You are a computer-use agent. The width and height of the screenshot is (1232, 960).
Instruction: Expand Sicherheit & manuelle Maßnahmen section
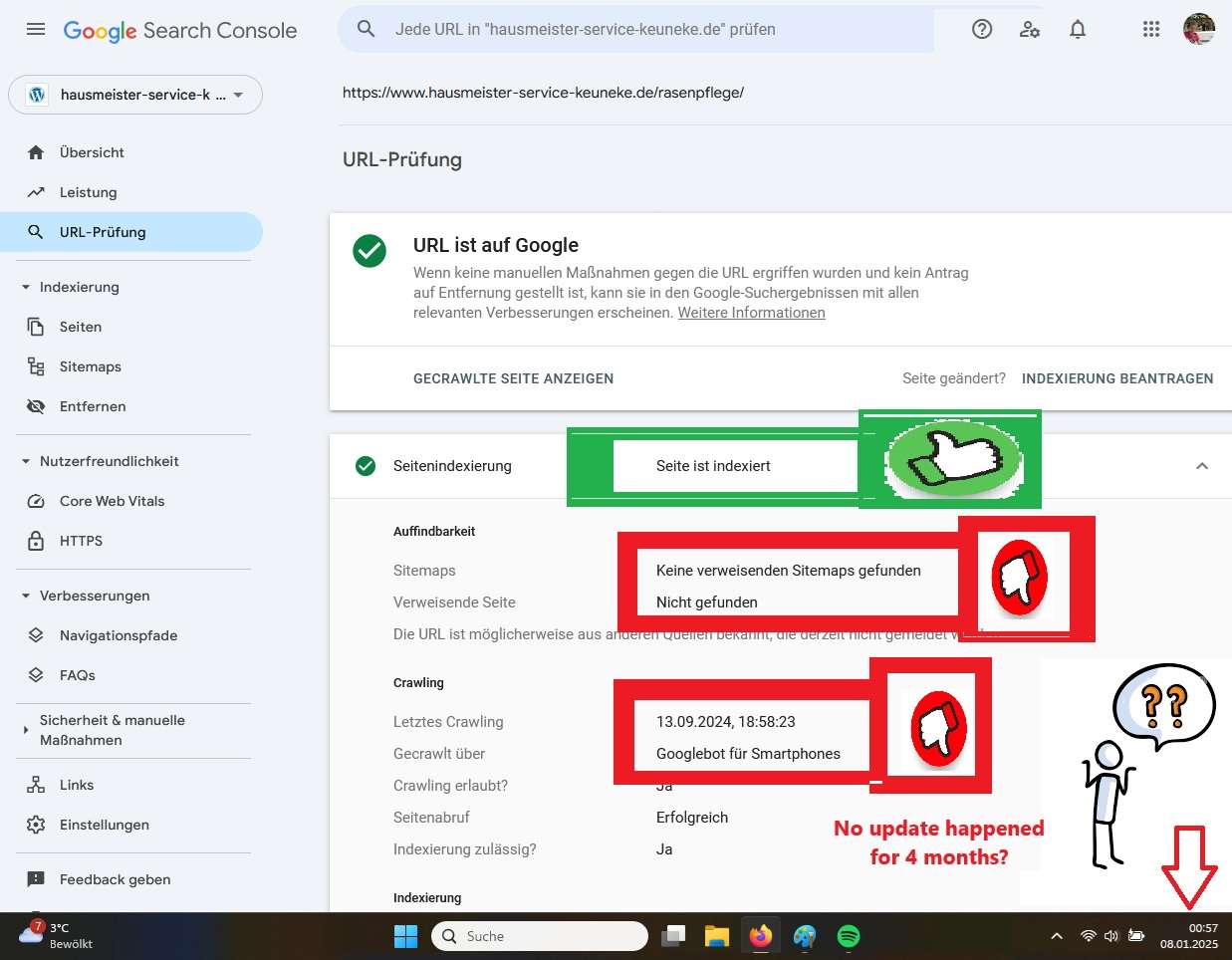pos(26,730)
